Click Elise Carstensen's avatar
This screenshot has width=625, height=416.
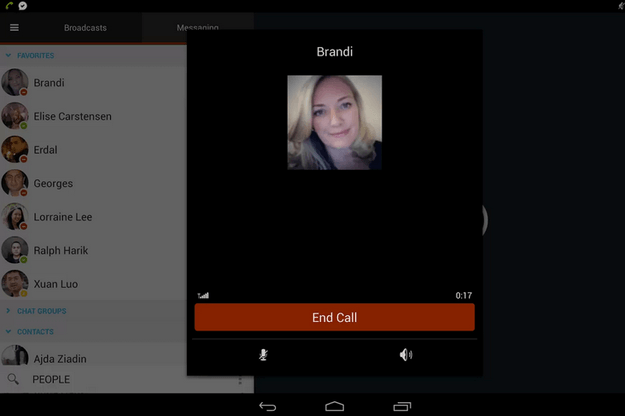point(15,116)
